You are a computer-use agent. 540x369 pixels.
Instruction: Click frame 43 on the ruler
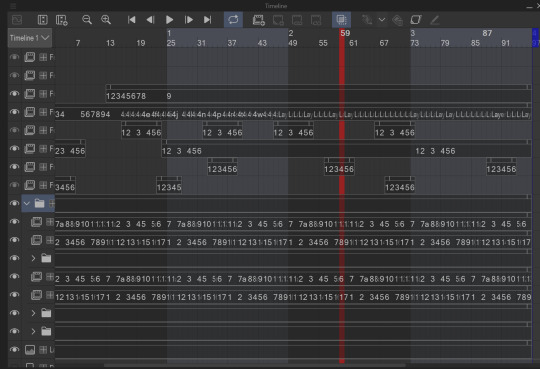262,43
